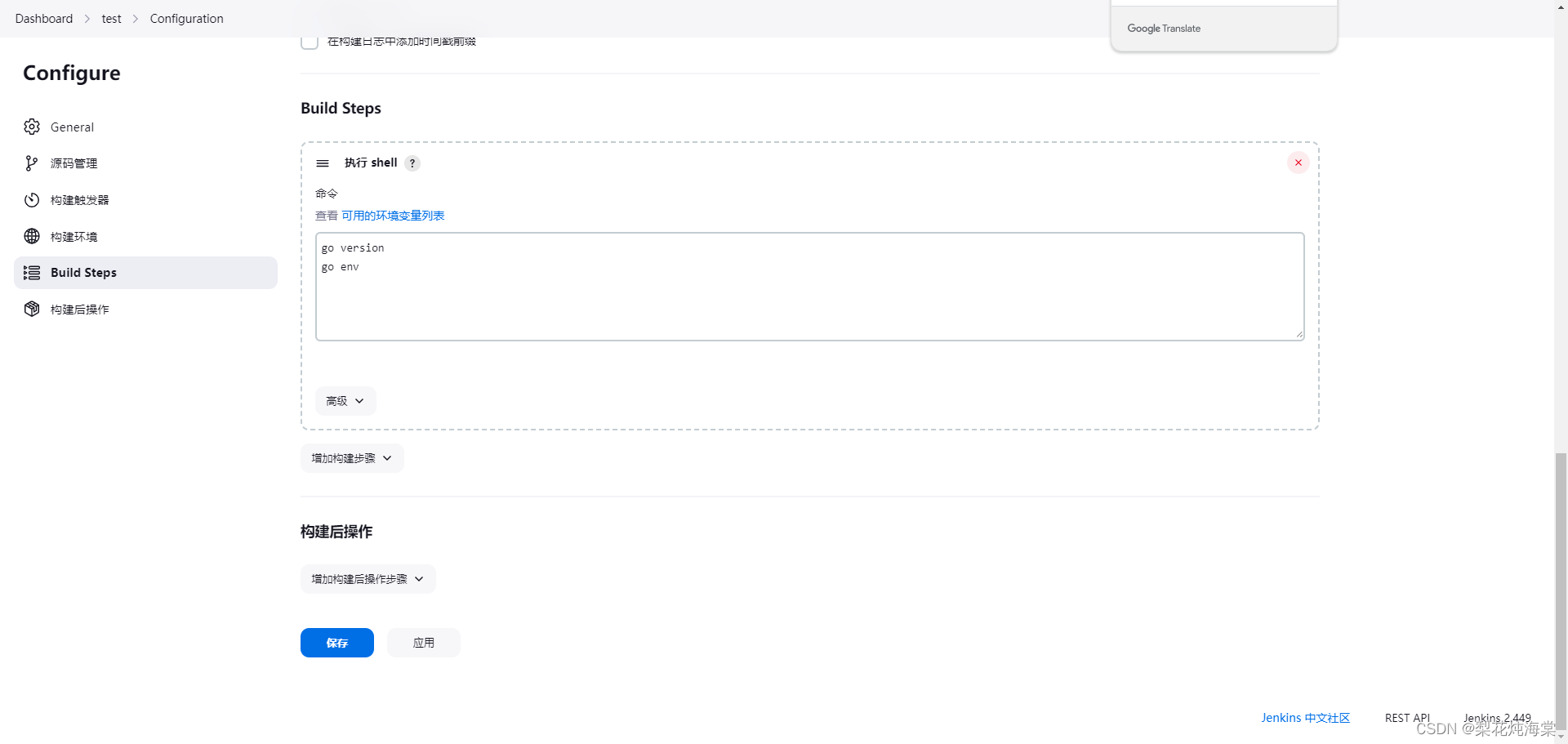Image resolution: width=1568 pixels, height=744 pixels.
Task: Toggle the timestamps checkbox at top
Action: coord(310,42)
